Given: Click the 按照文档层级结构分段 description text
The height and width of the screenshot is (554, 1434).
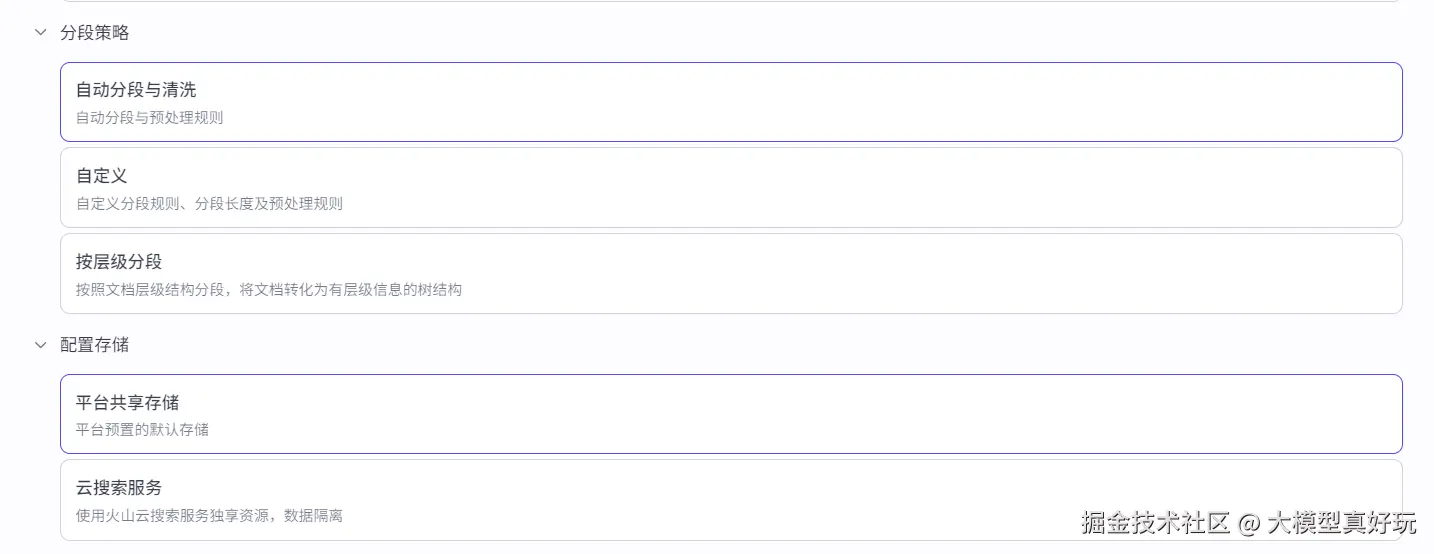Looking at the screenshot, I should point(268,290).
